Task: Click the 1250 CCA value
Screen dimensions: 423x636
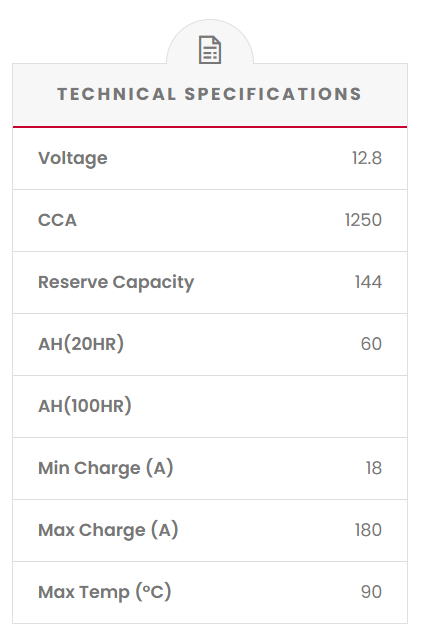Action: (363, 220)
